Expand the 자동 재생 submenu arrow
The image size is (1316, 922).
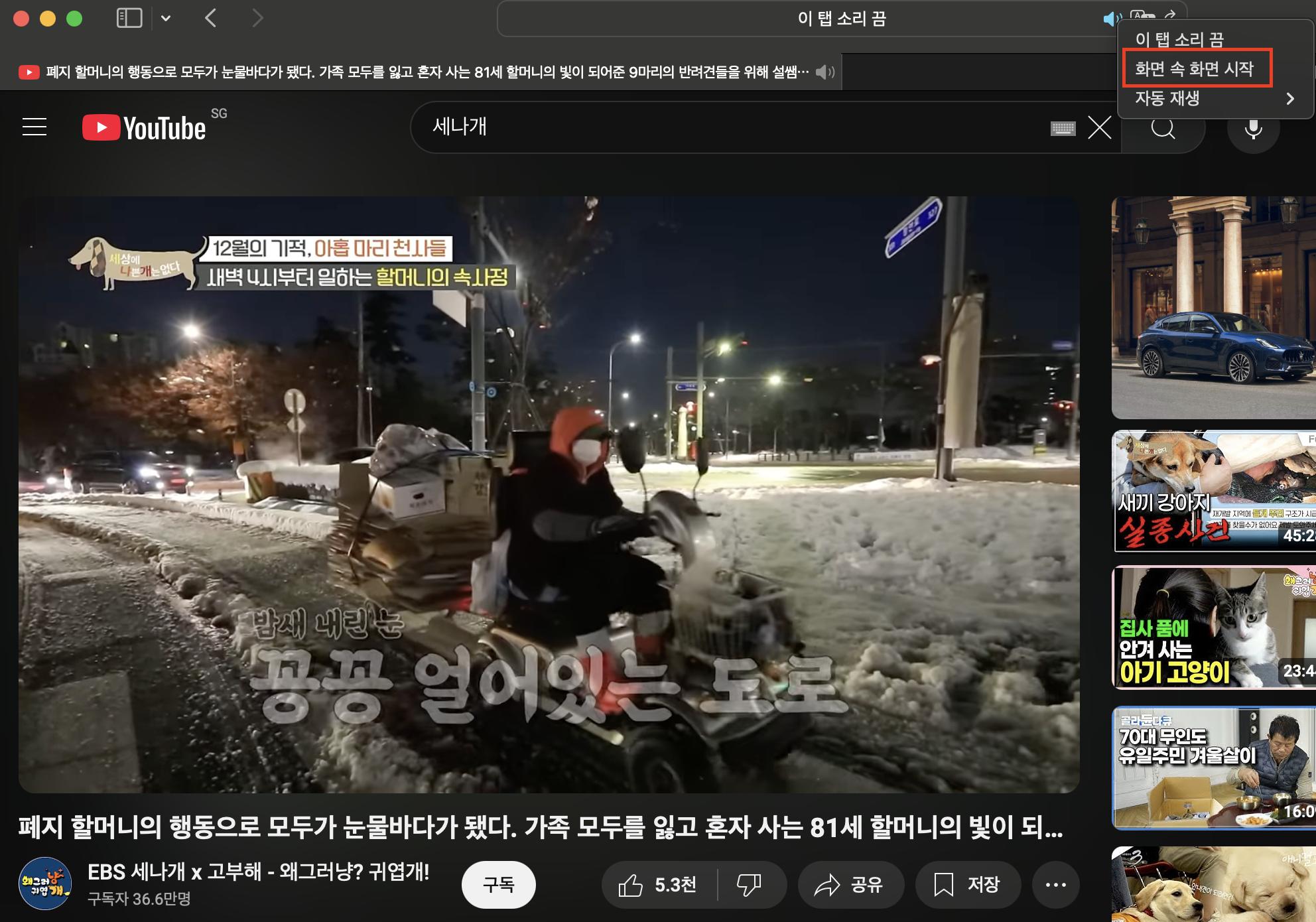click(1289, 98)
